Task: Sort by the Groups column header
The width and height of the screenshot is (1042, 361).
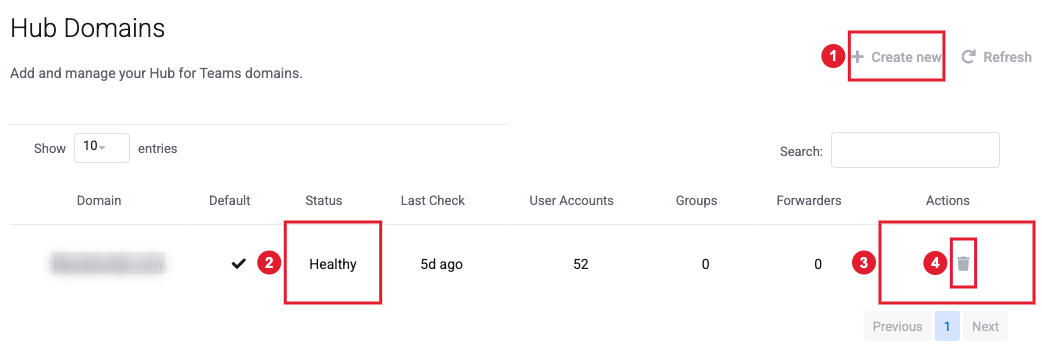Action: click(696, 200)
